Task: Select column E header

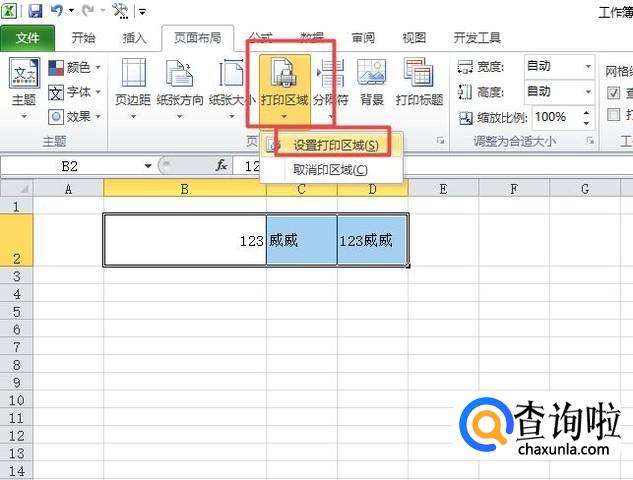Action: (x=442, y=188)
